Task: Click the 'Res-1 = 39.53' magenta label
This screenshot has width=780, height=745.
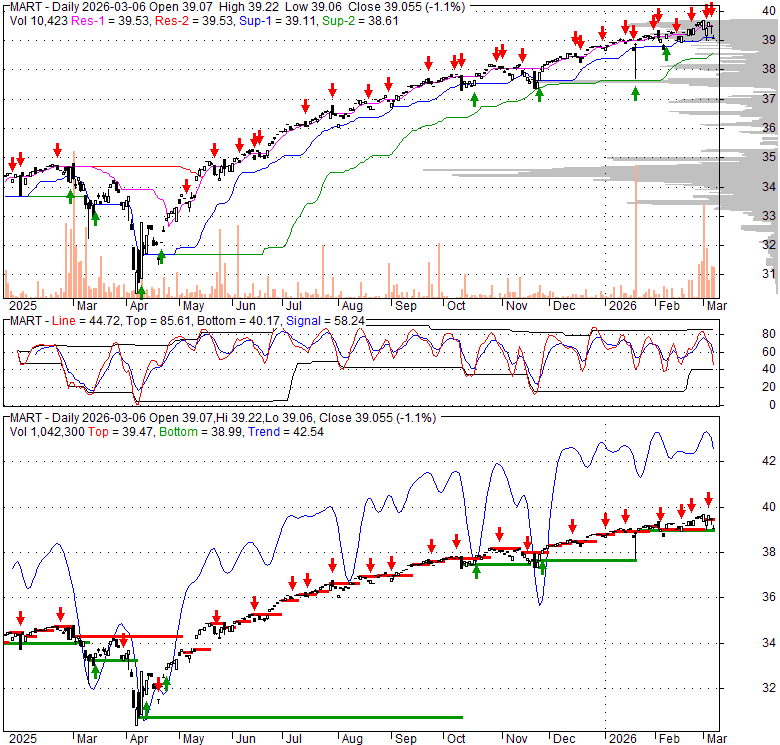Action: point(111,21)
